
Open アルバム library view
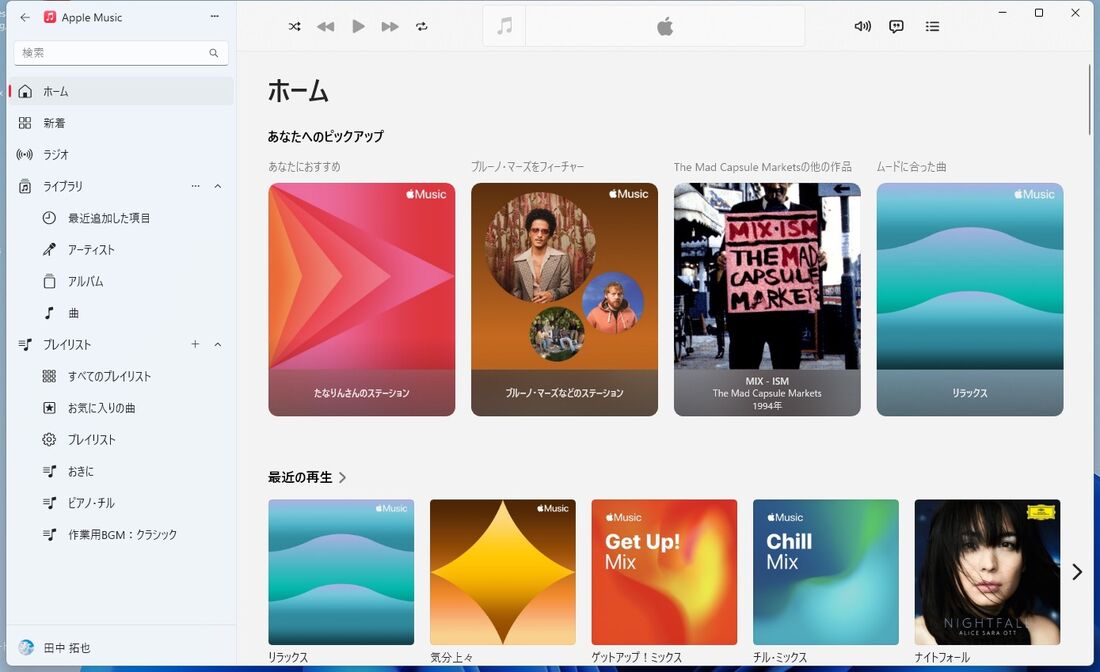click(x=121, y=281)
